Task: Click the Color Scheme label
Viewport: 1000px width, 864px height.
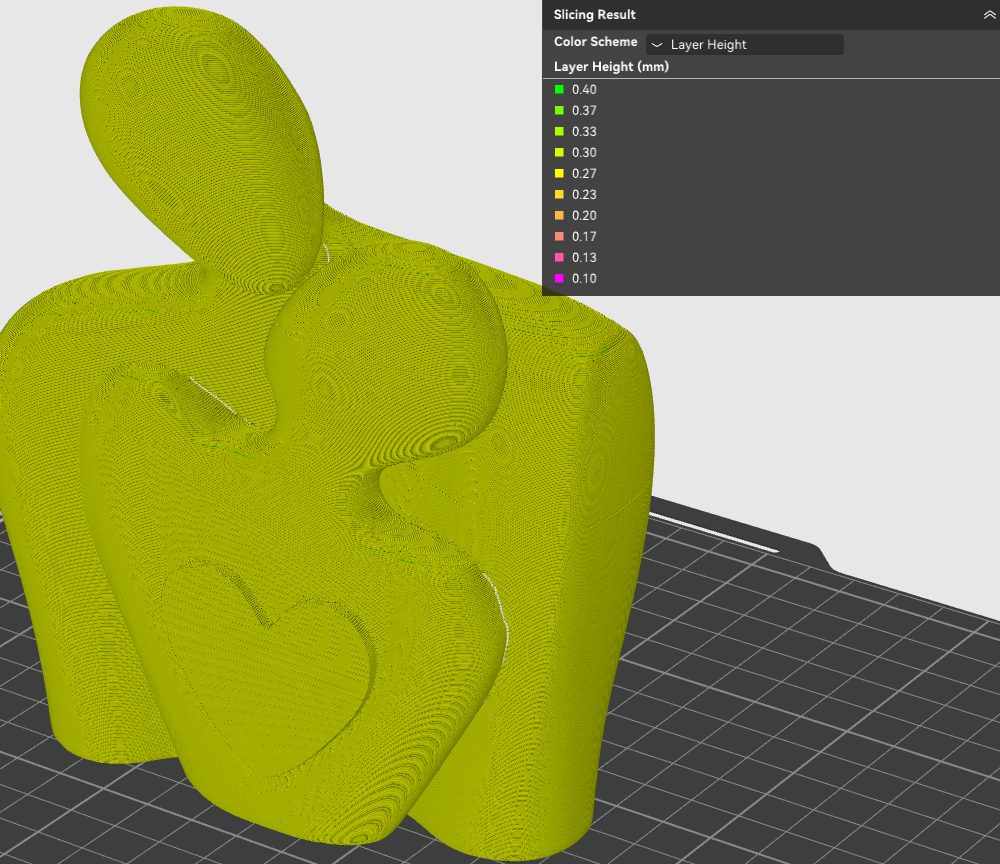Action: tap(595, 43)
